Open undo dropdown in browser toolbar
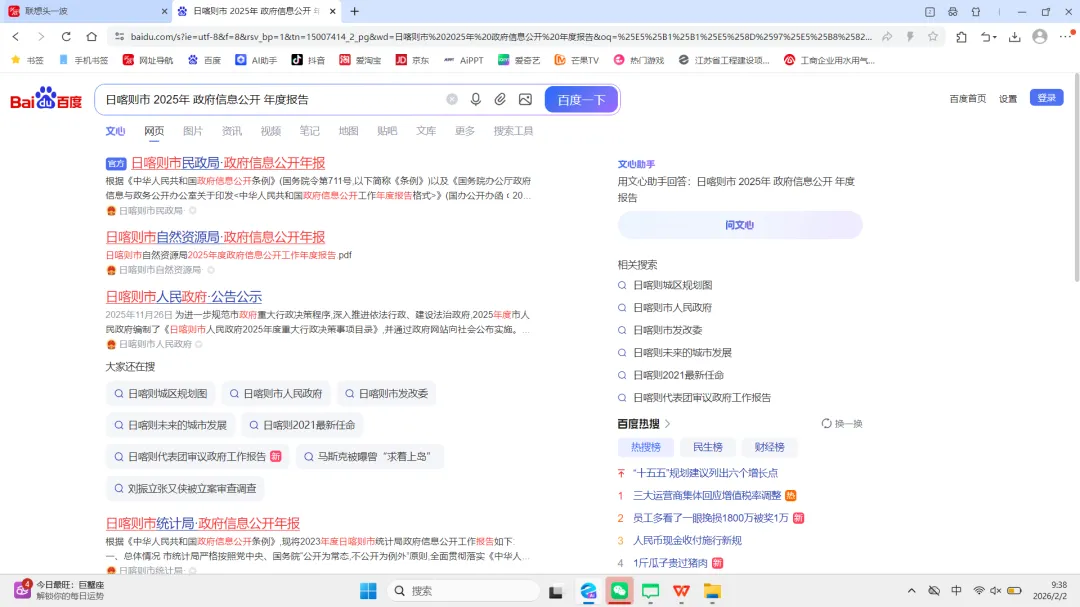Screen dimensions: 1080x607 [989, 37]
